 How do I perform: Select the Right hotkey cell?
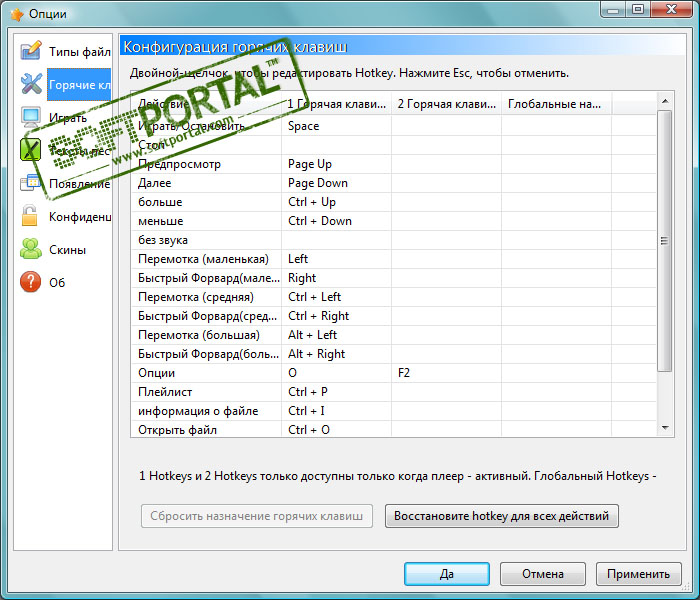pyautogui.click(x=337, y=278)
